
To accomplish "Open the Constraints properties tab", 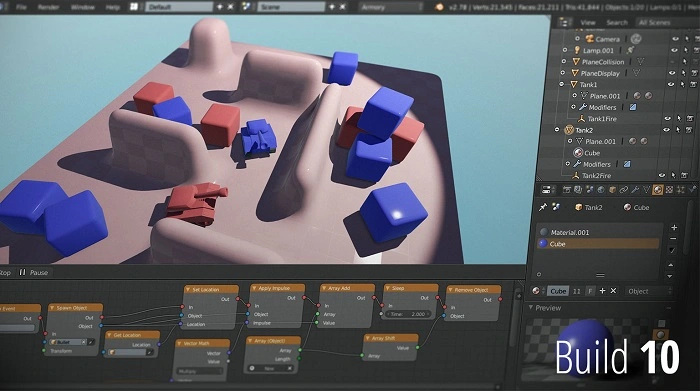I will point(624,190).
